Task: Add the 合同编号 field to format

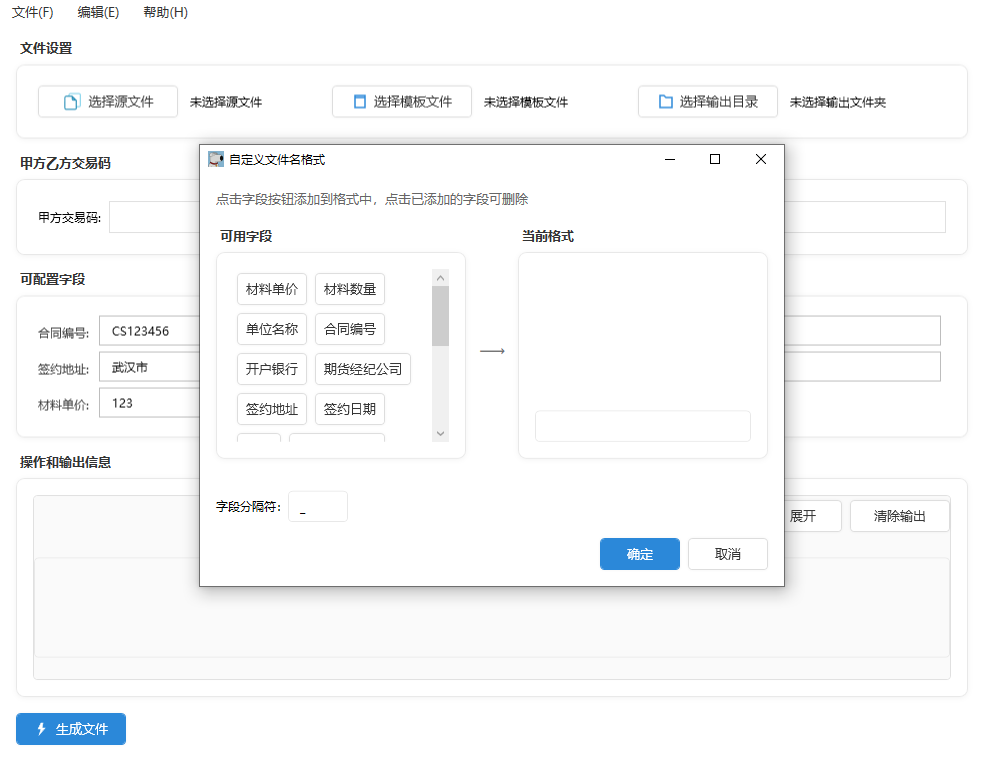Action: click(x=350, y=329)
